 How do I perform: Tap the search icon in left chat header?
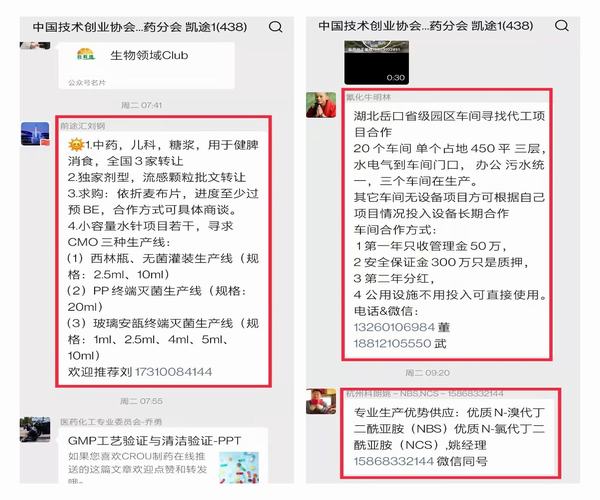click(276, 27)
